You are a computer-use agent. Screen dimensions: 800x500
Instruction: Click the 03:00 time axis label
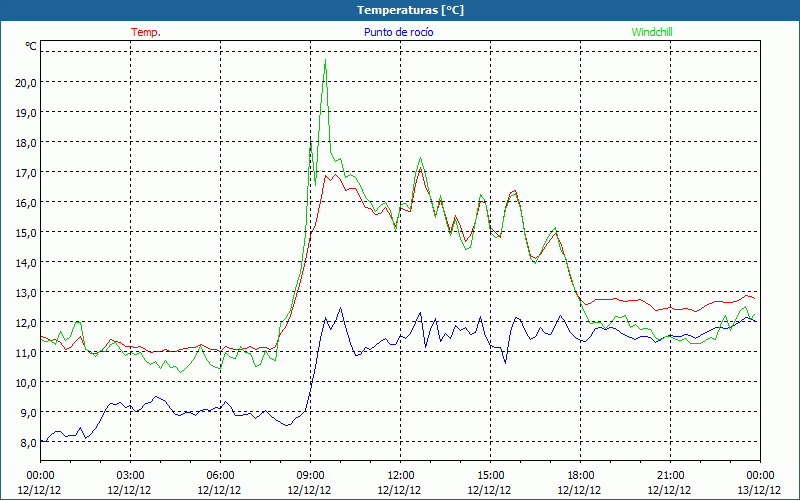[x=130, y=475]
